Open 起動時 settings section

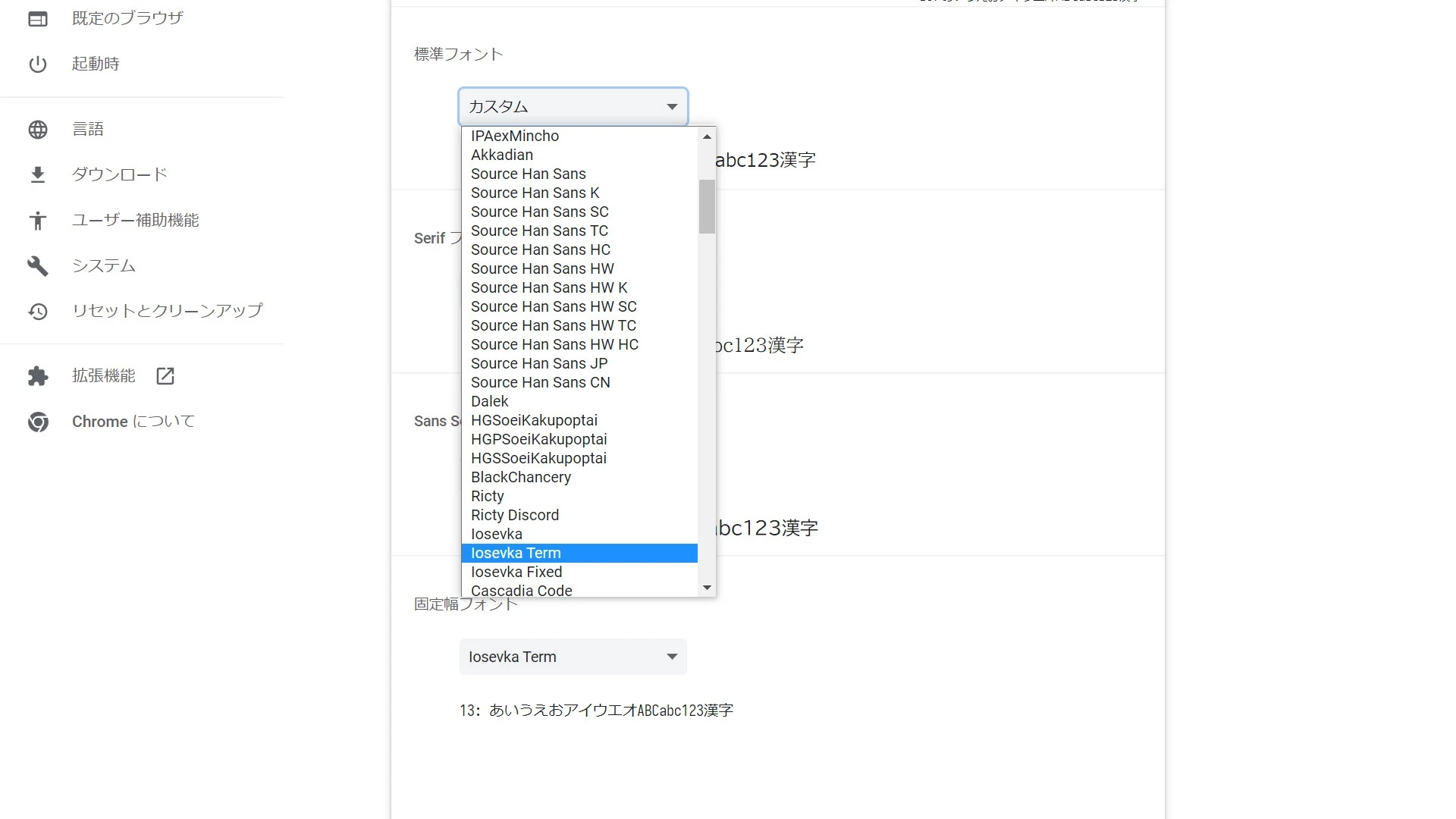click(x=96, y=64)
